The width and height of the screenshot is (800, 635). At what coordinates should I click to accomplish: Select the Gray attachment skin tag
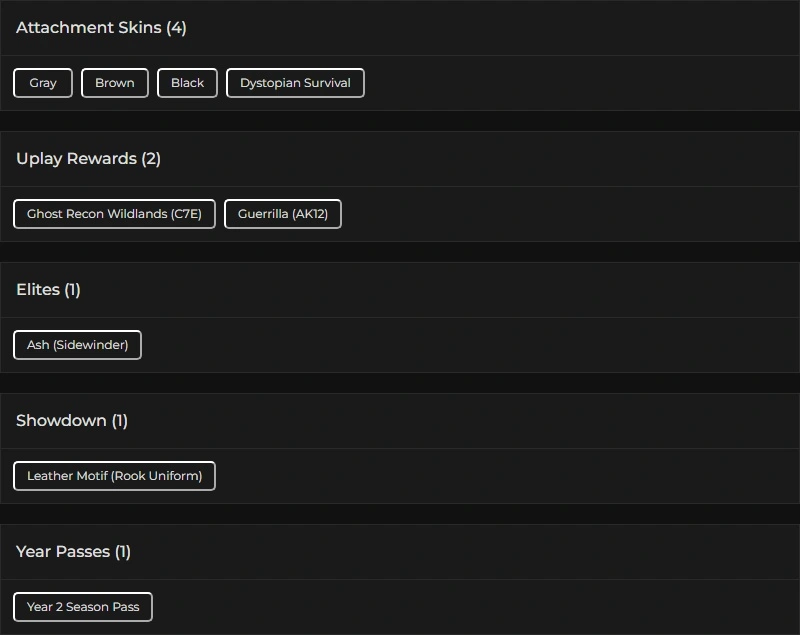click(43, 83)
